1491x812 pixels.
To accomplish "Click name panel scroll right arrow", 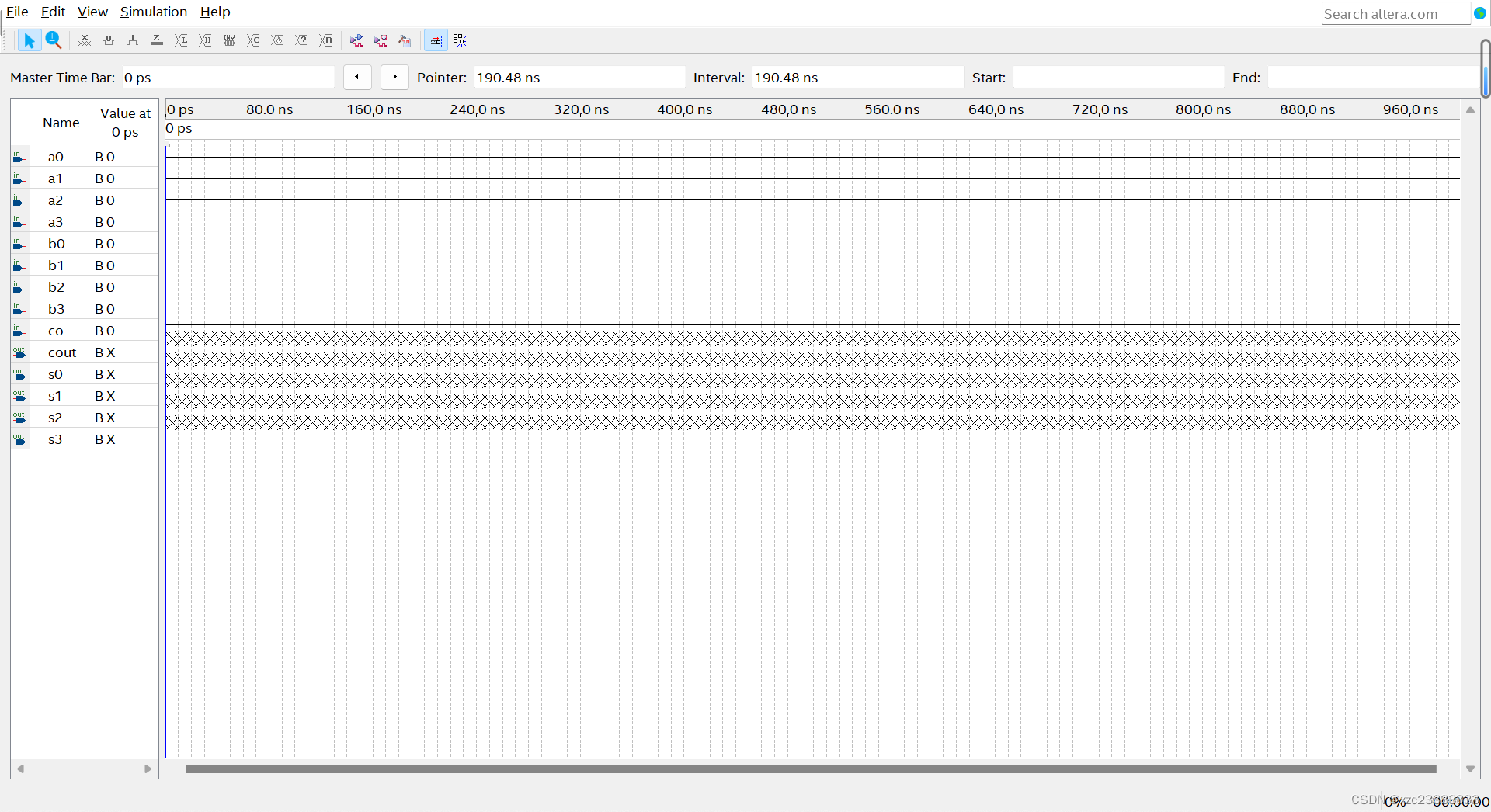I will [x=148, y=769].
